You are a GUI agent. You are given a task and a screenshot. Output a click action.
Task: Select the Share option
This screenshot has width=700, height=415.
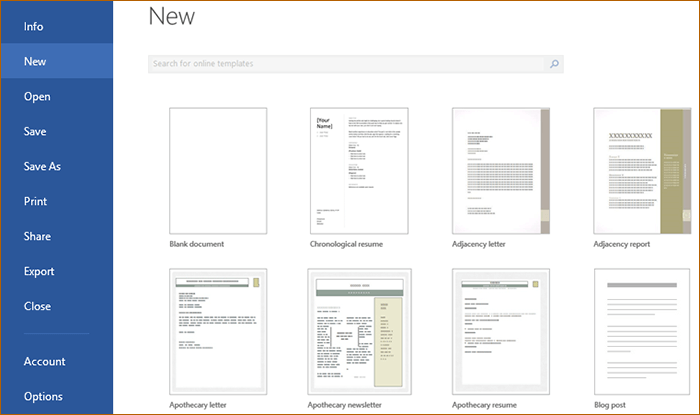pos(38,236)
